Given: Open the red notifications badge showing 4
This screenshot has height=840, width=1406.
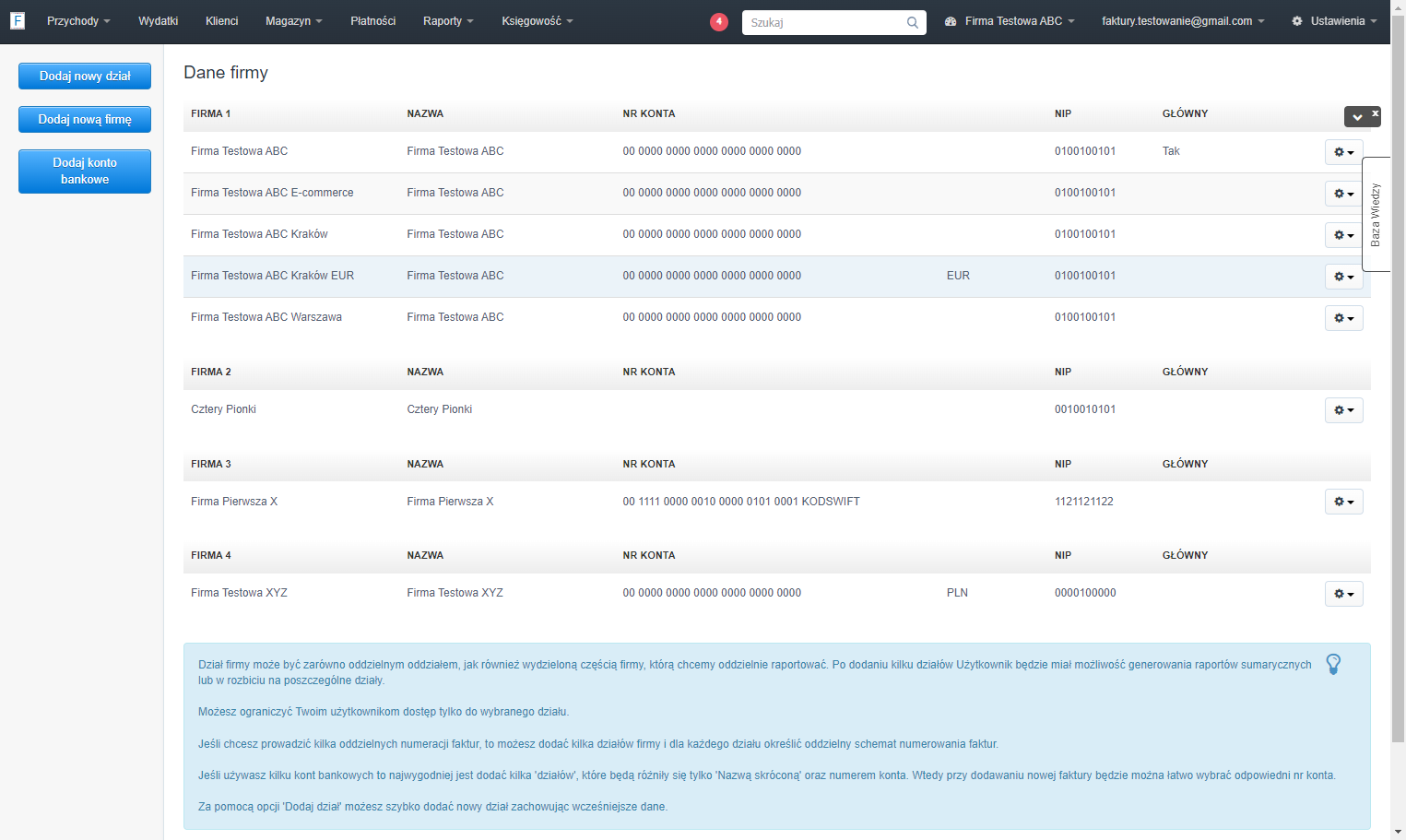Looking at the screenshot, I should click(x=719, y=21).
